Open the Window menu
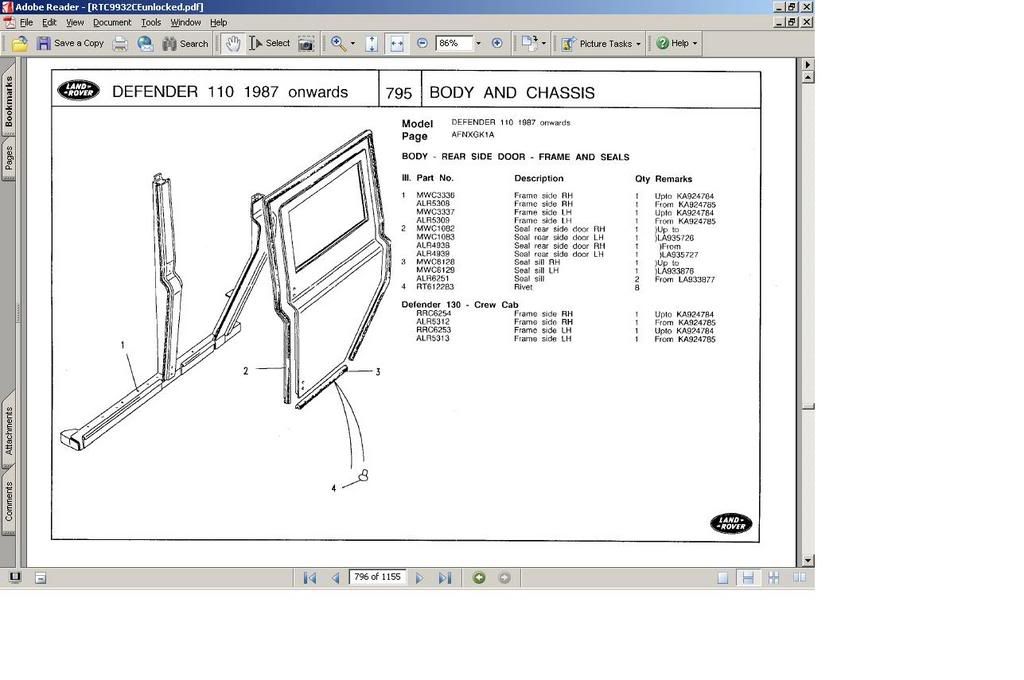 pyautogui.click(x=185, y=22)
